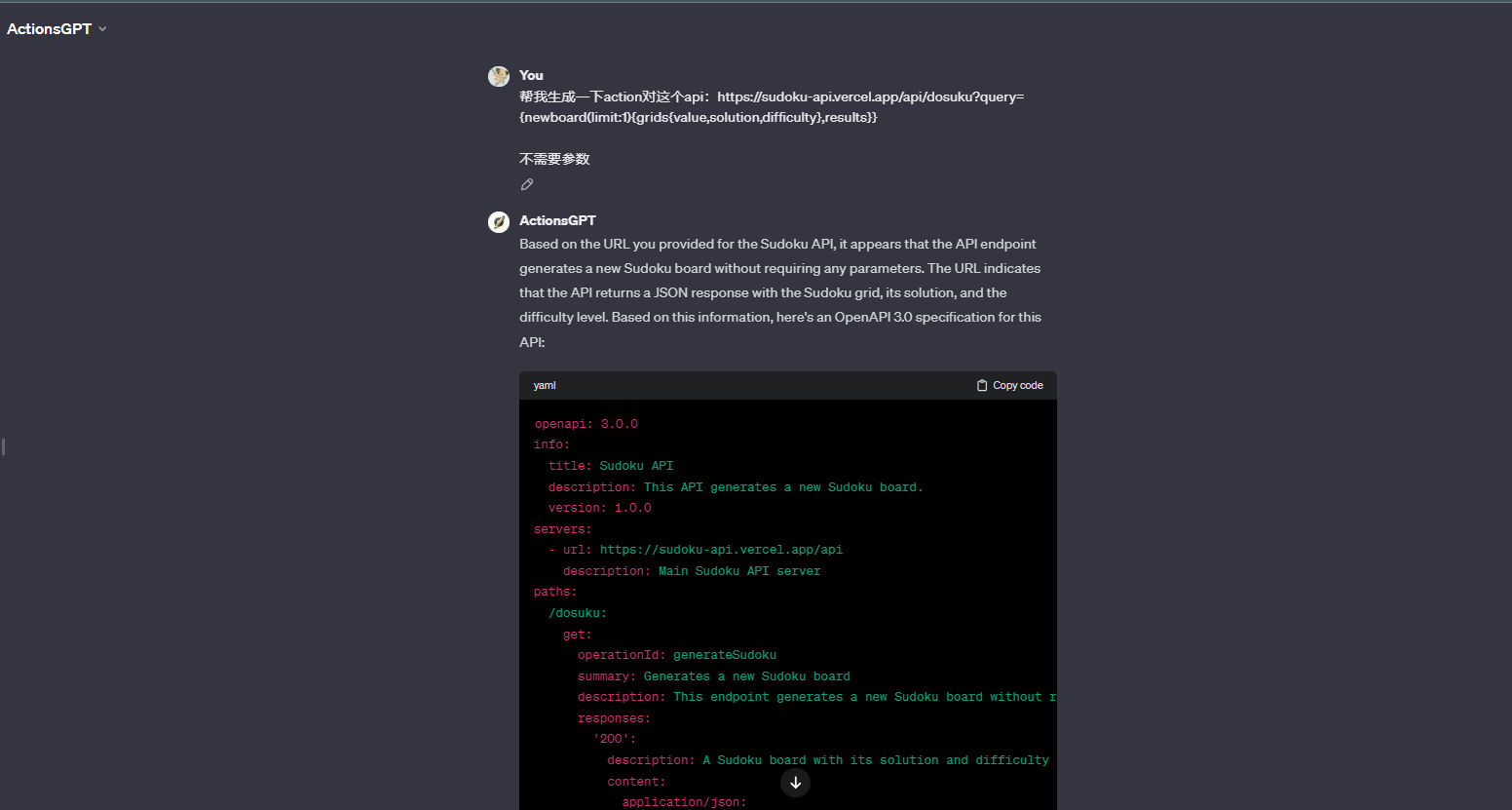1512x810 pixels.
Task: Click the "'200':" response code line
Action: pyautogui.click(x=615, y=739)
